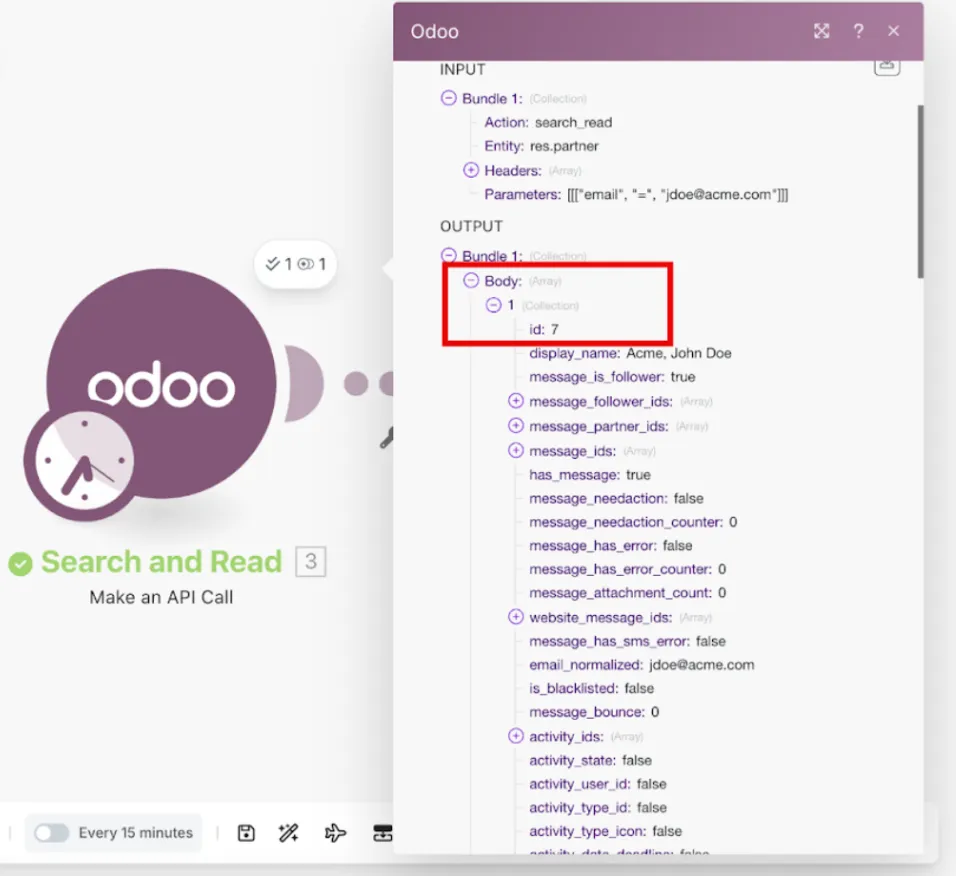Click the module number 3 badge
The image size is (956, 876).
311,561
